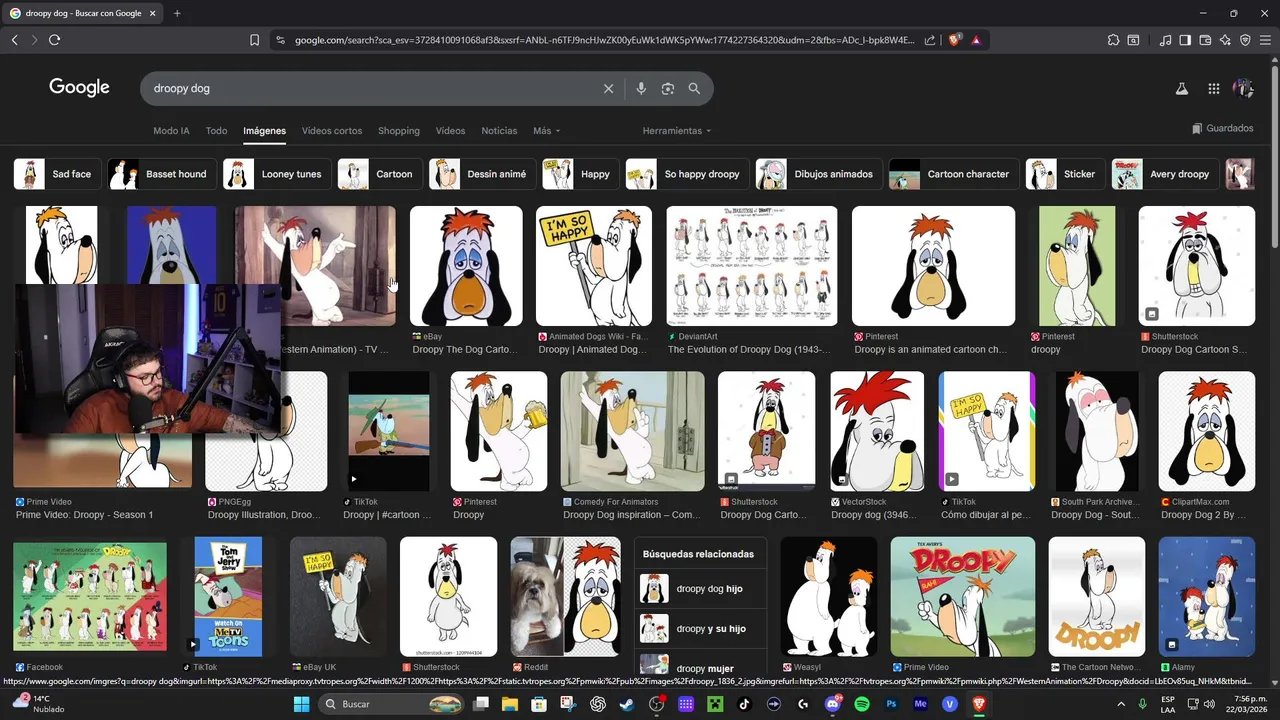
Task: Open Guardados saved items
Action: [x=1222, y=128]
